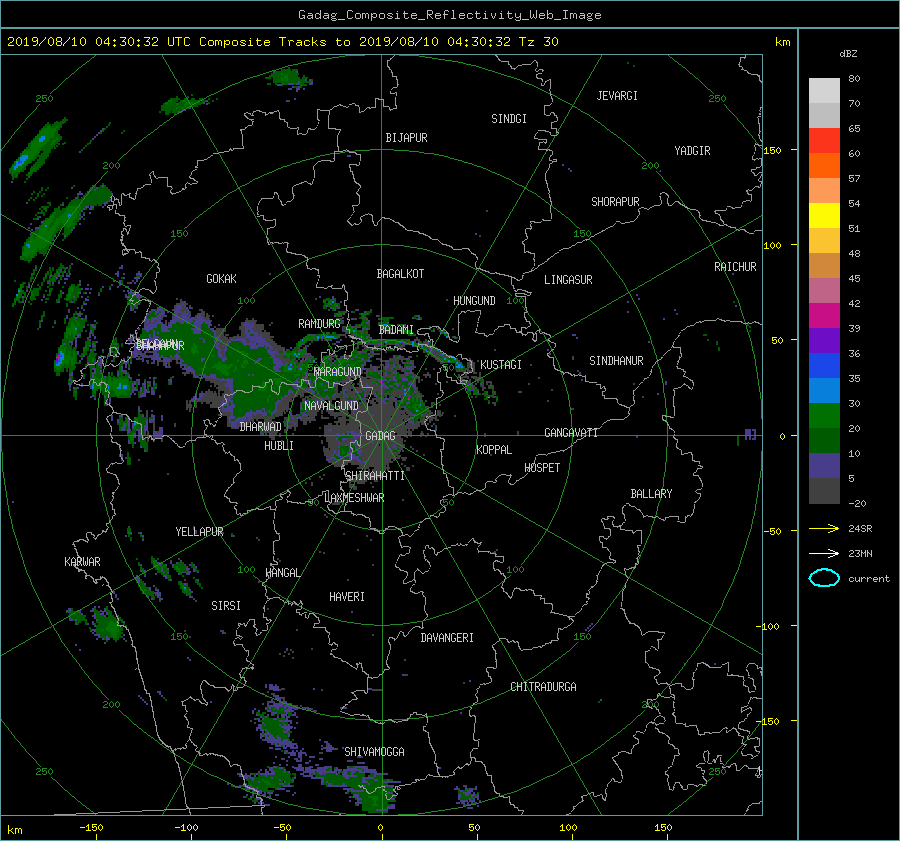Click the LAXMESHWAR city label

[x=354, y=498]
